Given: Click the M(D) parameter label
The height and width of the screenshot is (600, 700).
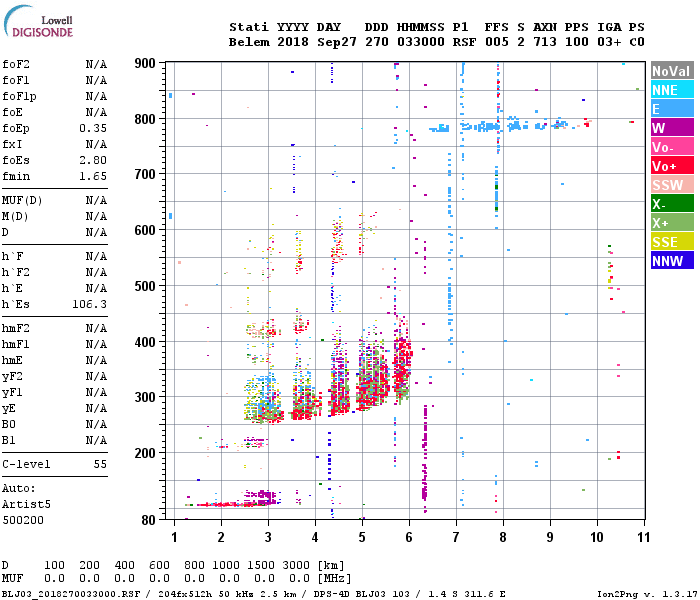Looking at the screenshot, I should click(x=15, y=217).
